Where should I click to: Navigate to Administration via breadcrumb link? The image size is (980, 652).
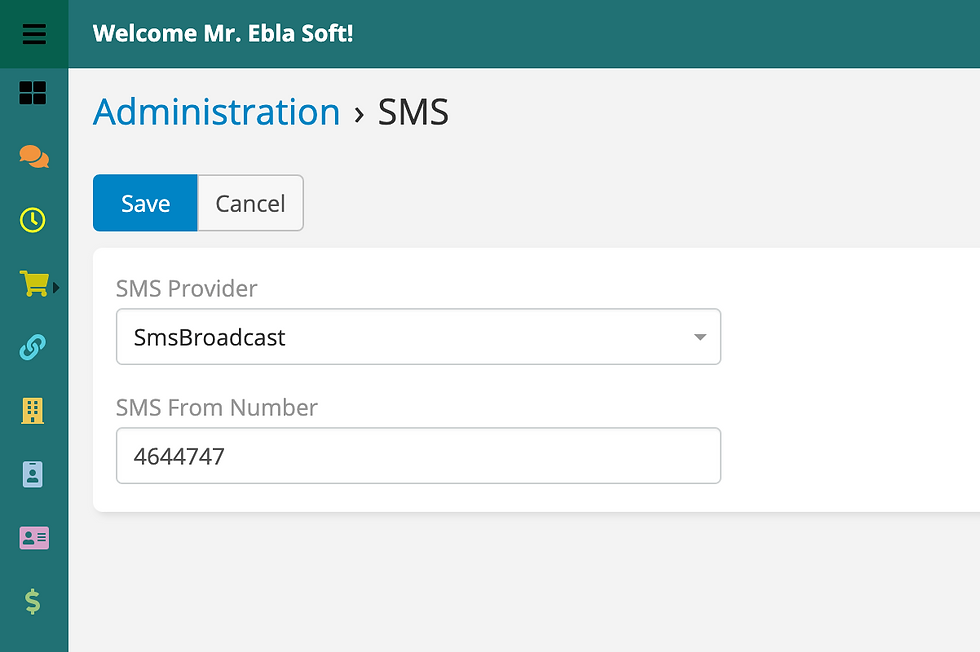click(216, 112)
